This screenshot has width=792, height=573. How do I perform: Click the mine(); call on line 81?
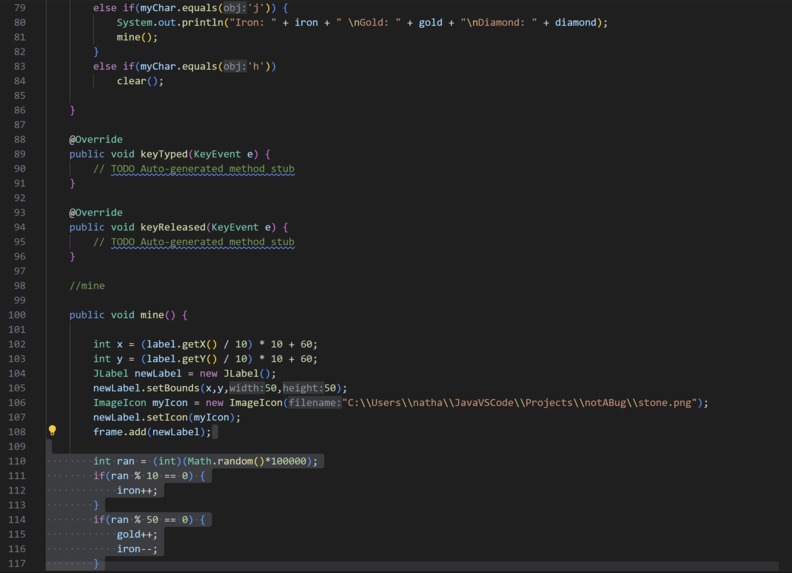tap(137, 37)
